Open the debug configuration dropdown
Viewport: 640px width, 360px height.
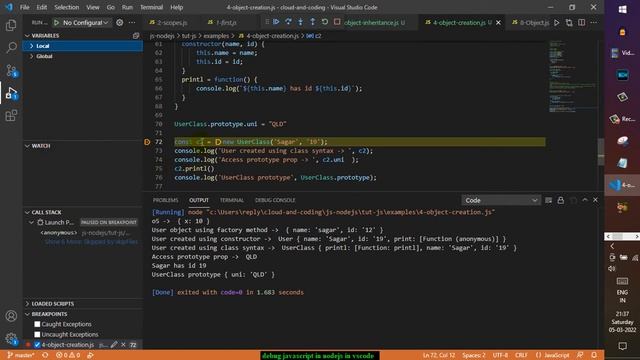point(86,22)
